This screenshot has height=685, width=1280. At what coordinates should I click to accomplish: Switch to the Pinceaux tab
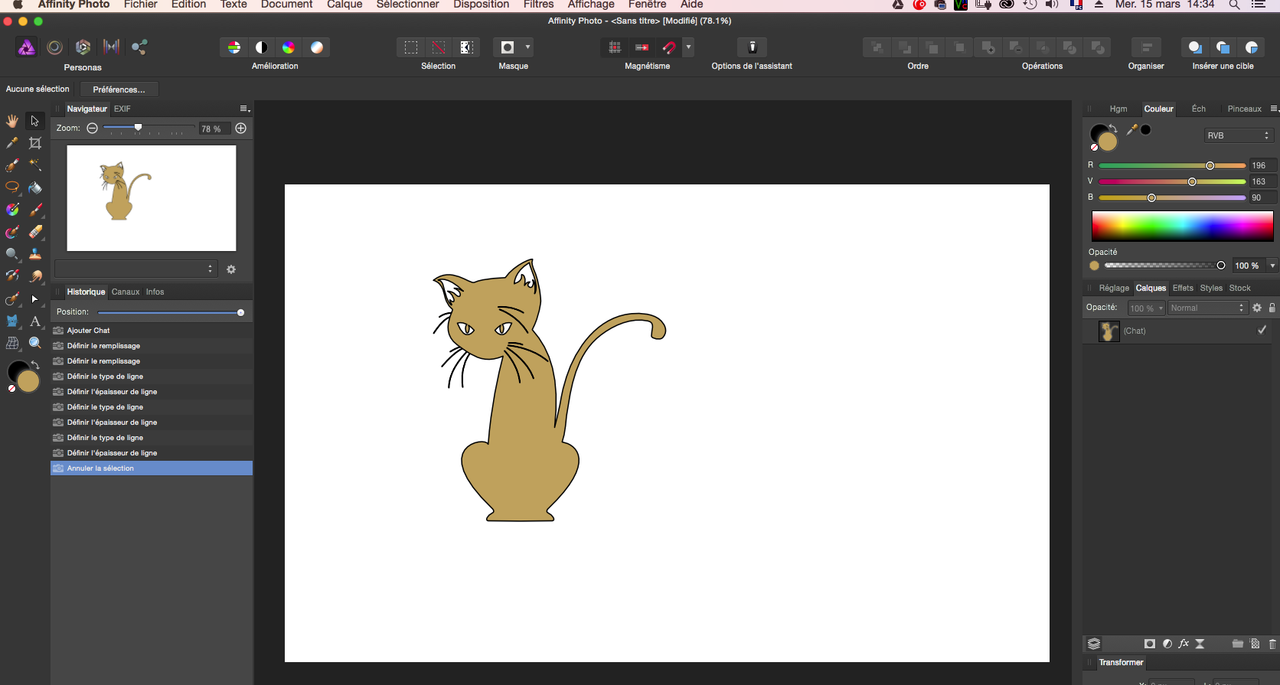pyautogui.click(x=1244, y=108)
